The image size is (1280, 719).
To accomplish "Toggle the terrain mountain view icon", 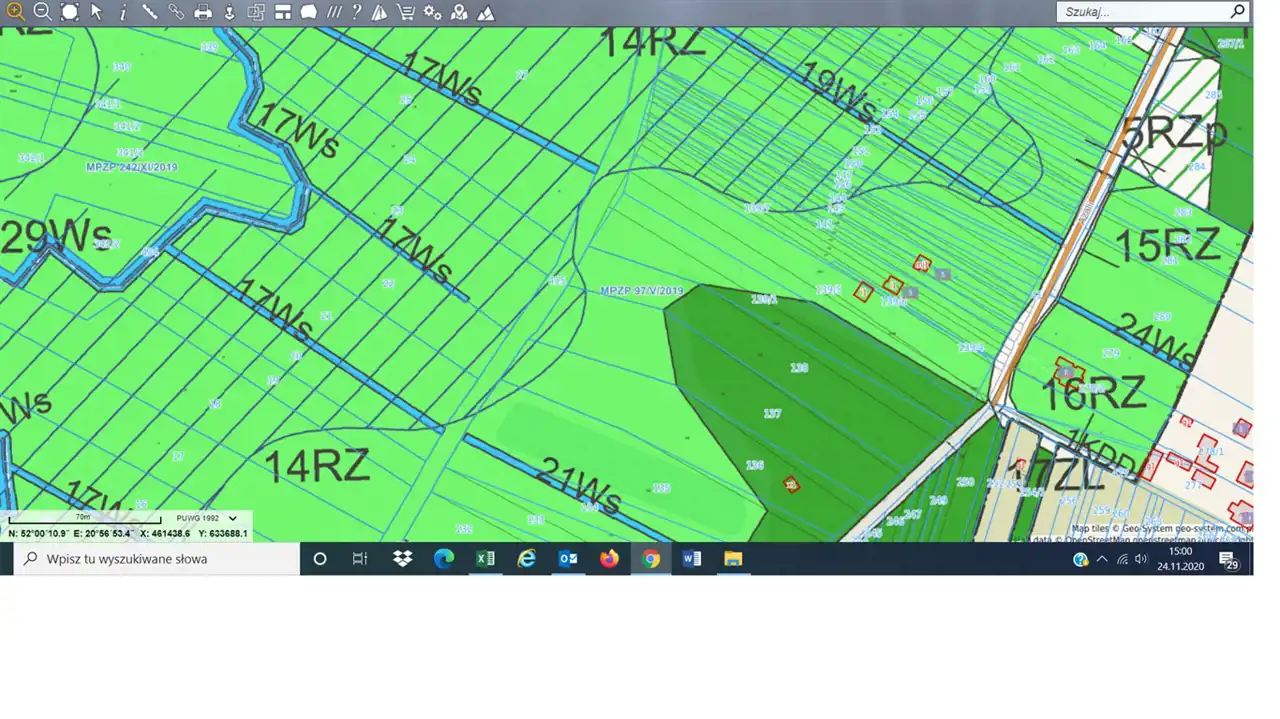I will click(x=485, y=12).
